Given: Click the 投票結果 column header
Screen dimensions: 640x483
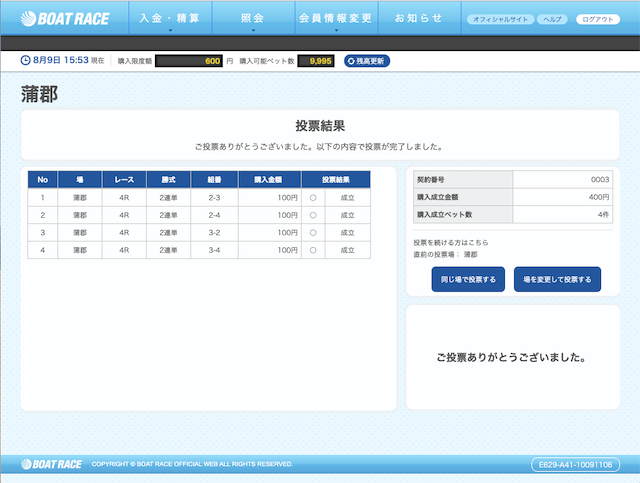Looking at the screenshot, I should point(336,180).
